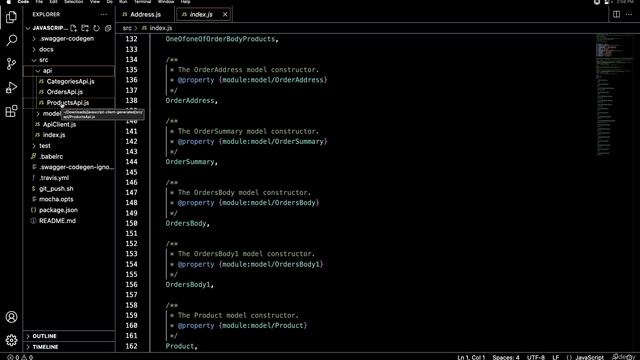The width and height of the screenshot is (640, 360).
Task: Show errors and warnings in status bar
Action: (20, 357)
